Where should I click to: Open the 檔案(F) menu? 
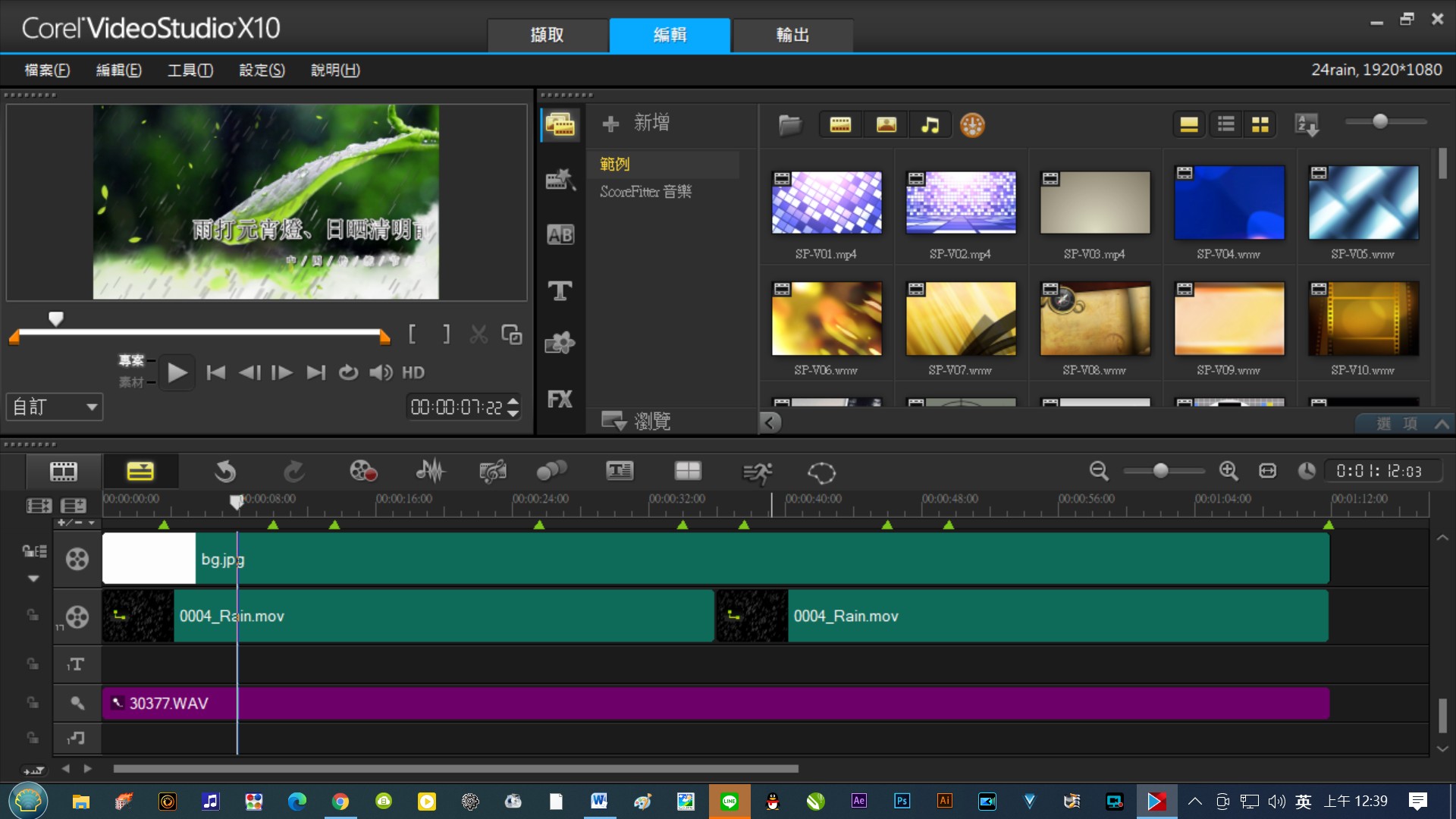[x=47, y=70]
